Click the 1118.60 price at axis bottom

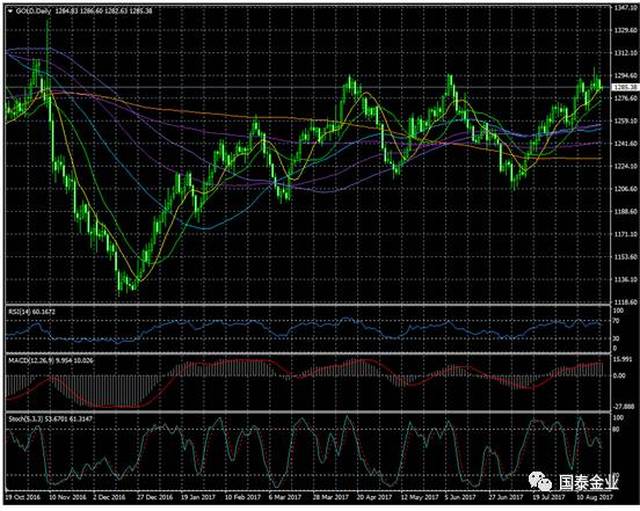coord(623,302)
